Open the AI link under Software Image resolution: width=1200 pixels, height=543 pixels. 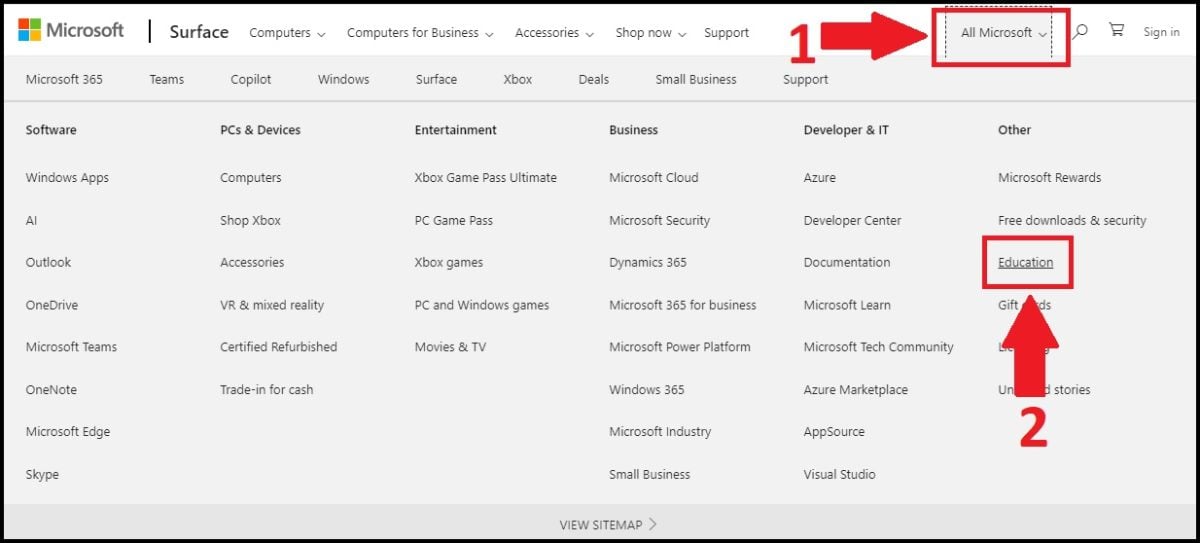click(x=32, y=220)
